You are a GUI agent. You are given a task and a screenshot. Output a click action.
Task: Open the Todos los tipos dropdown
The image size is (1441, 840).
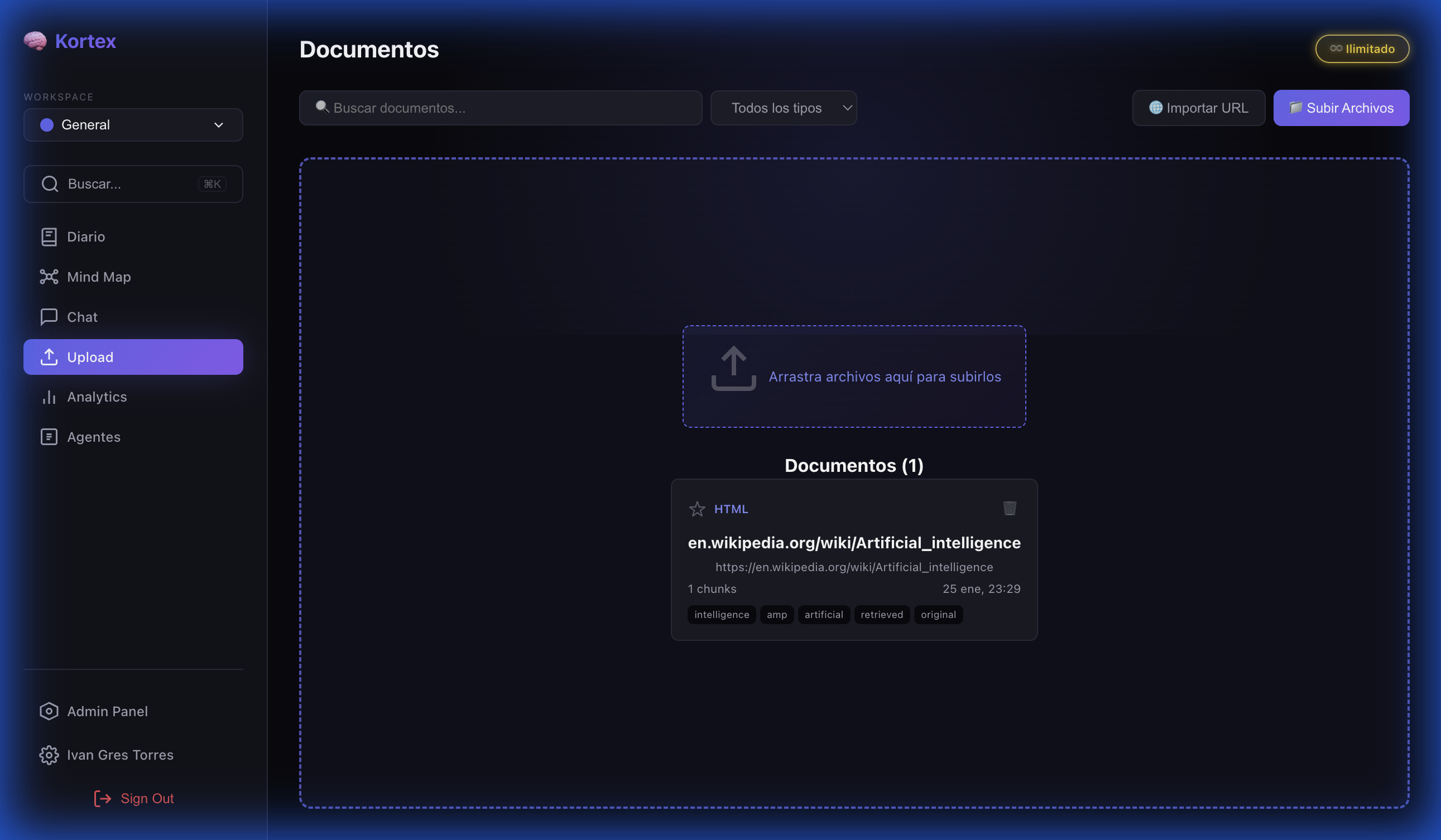(x=783, y=108)
